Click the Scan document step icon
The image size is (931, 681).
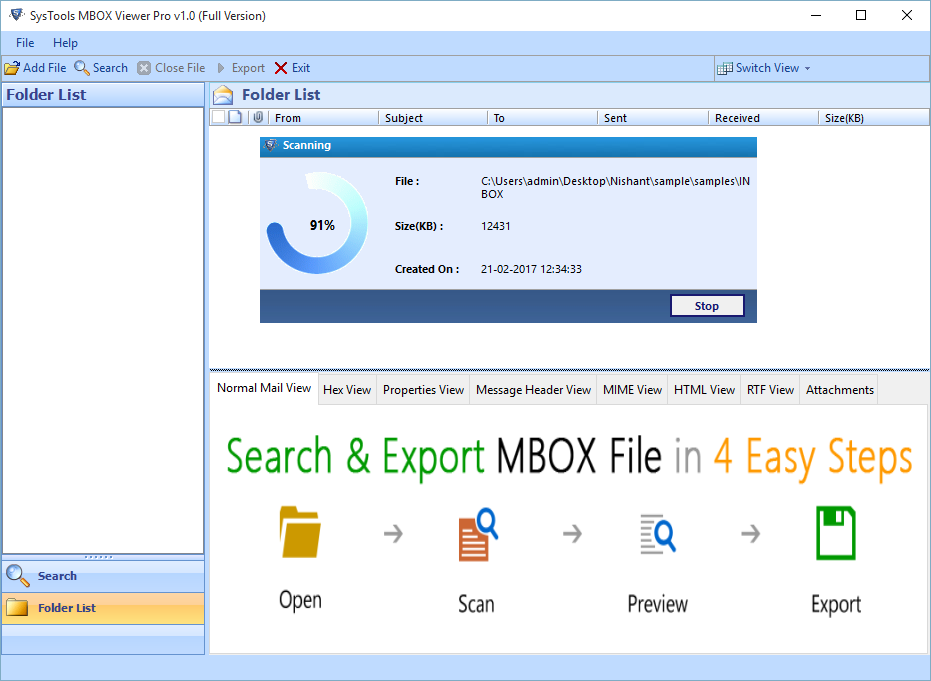(478, 534)
